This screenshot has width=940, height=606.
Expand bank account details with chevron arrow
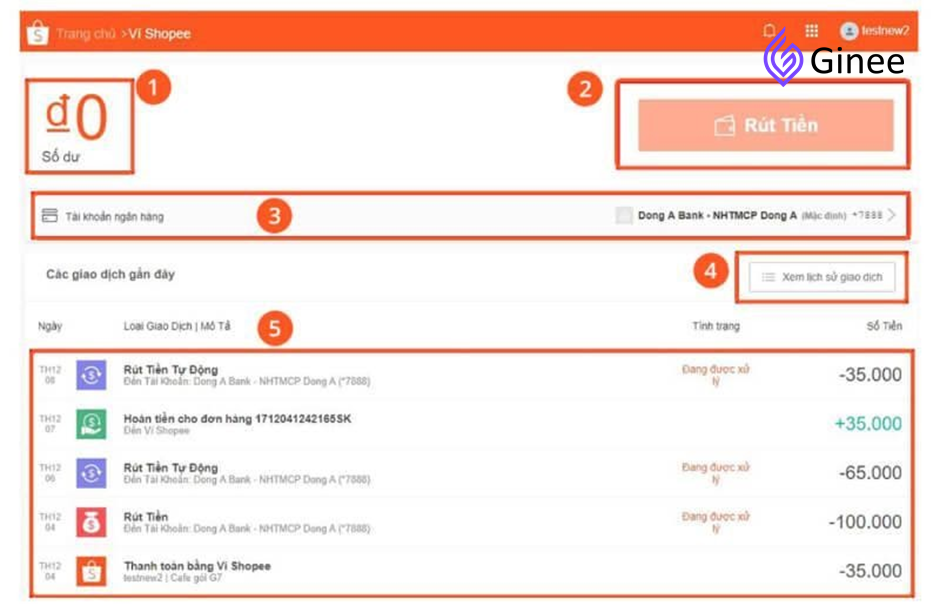click(892, 215)
